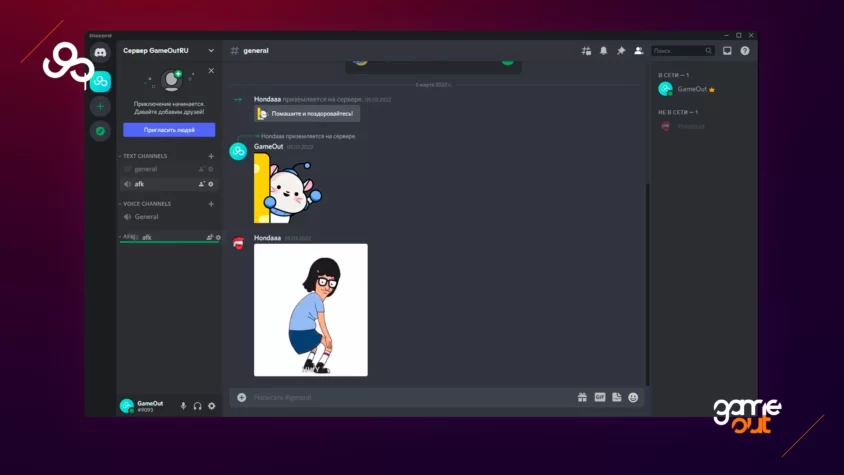Open the Inbox icon
The width and height of the screenshot is (844, 475).
727,51
